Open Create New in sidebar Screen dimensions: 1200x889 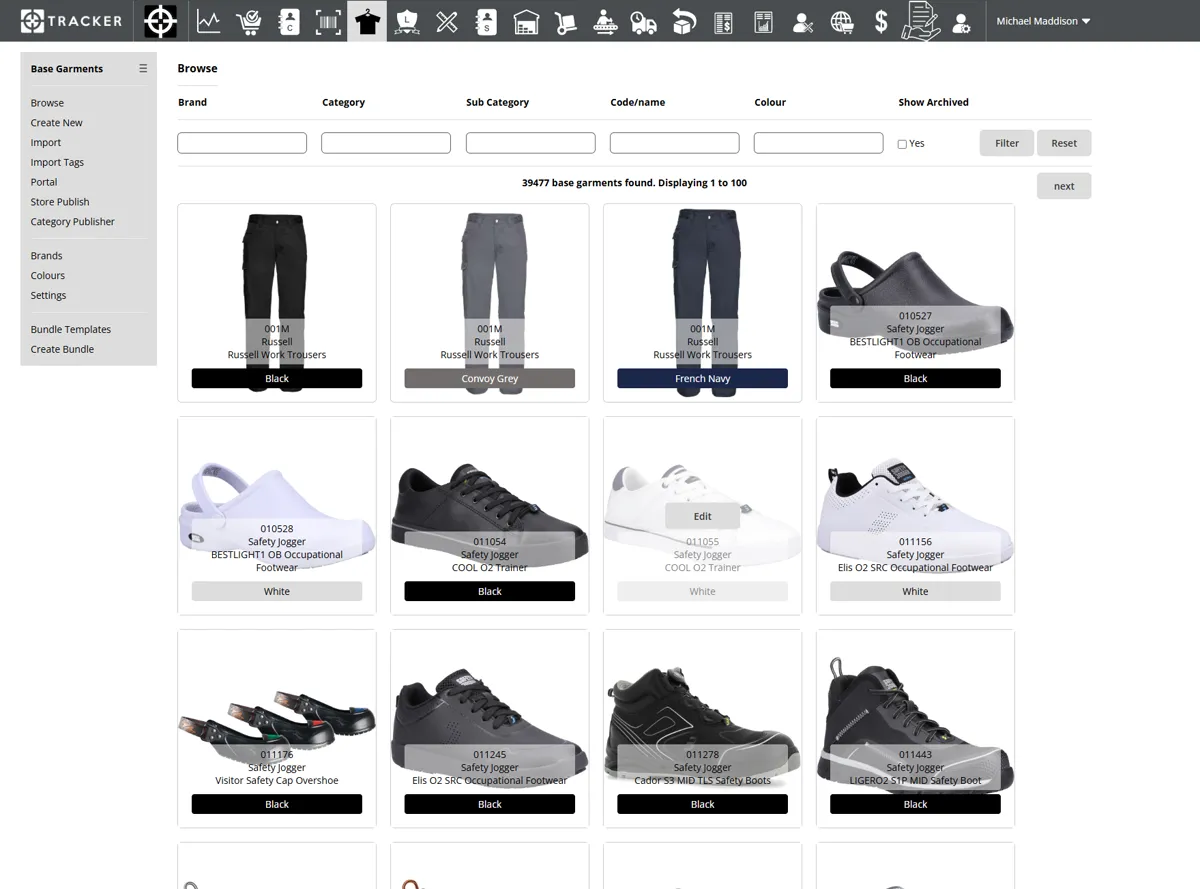click(x=57, y=123)
